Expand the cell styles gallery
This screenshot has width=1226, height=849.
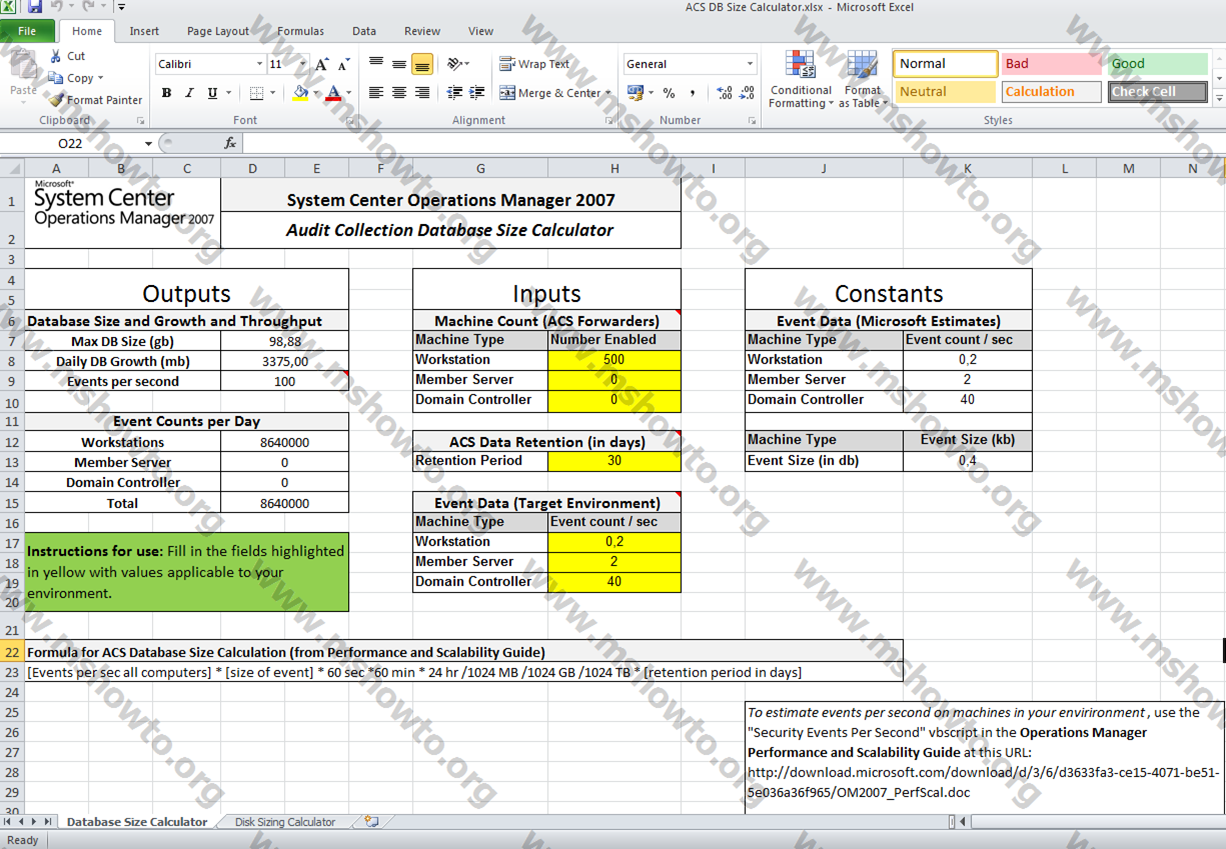coord(1220,98)
